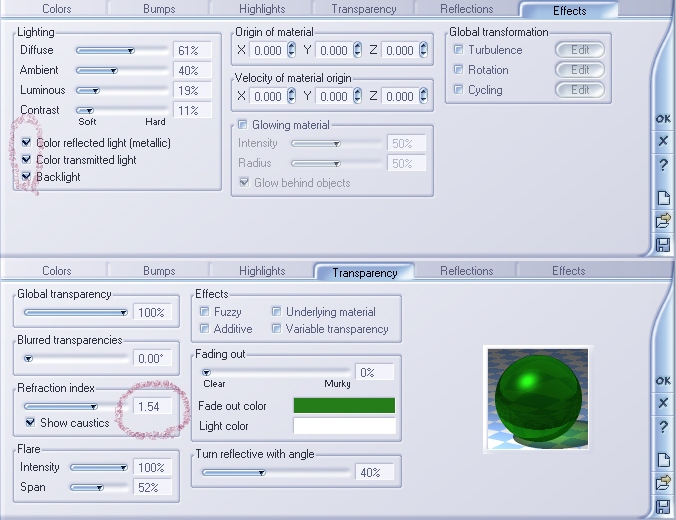Enable Turbulence global transformation checkbox
This screenshot has height=520, width=676.
point(458,50)
